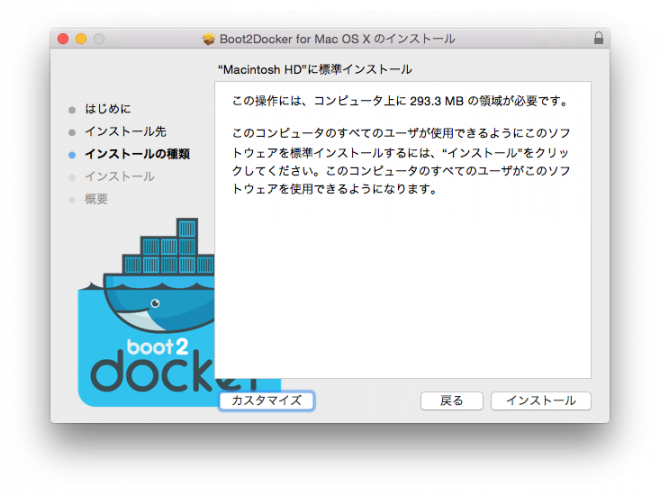This screenshot has width=660, height=495.
Task: Close the installer with the red button
Action: coord(62,39)
